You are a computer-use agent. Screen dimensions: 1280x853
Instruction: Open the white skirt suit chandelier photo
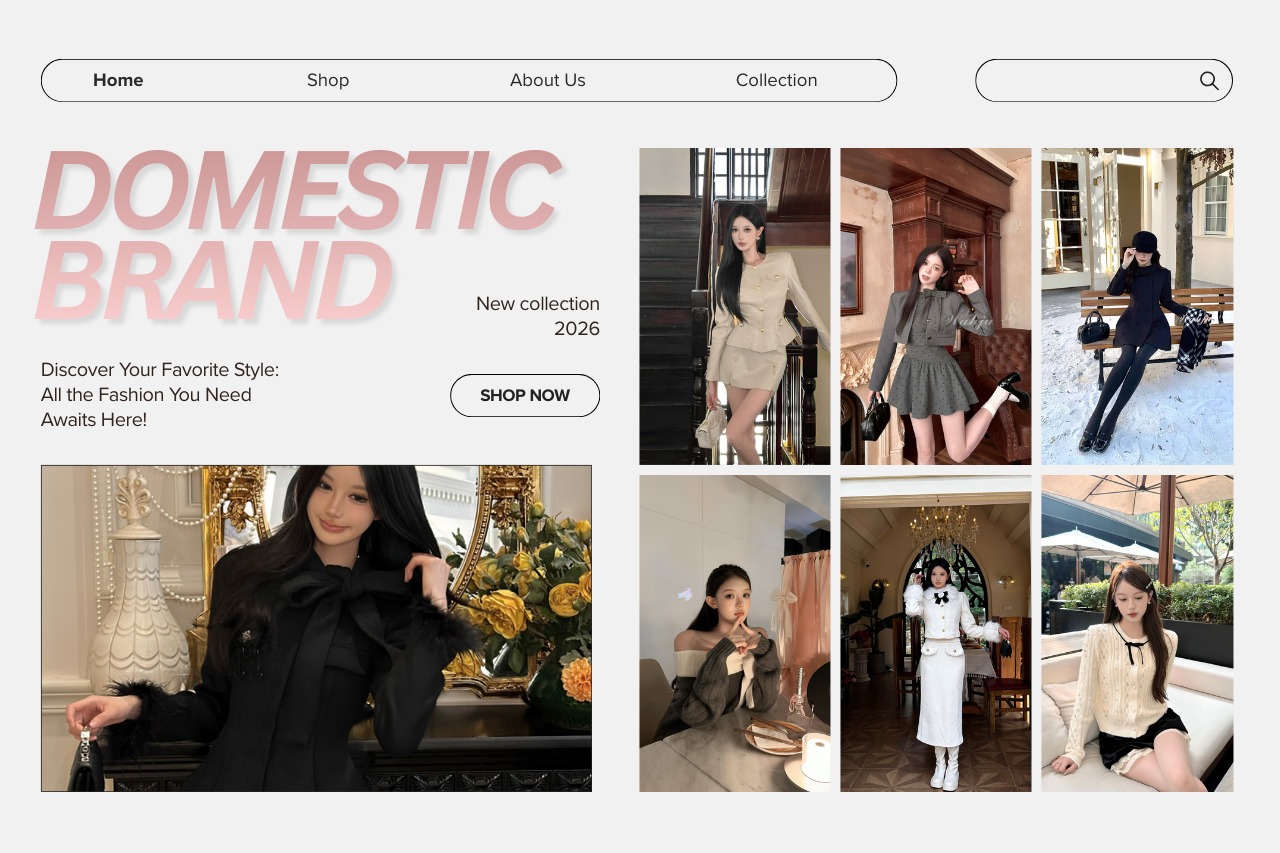pos(936,633)
